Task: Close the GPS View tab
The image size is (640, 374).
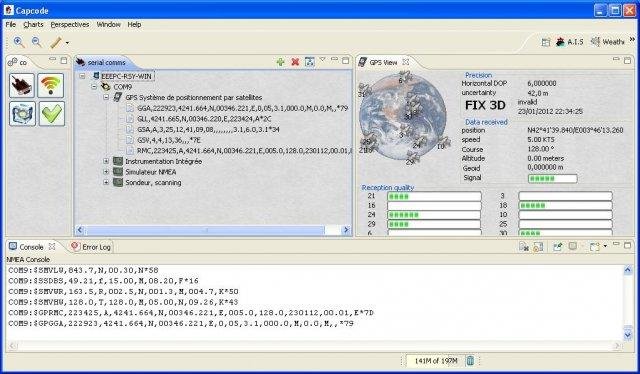Action: tap(405, 62)
